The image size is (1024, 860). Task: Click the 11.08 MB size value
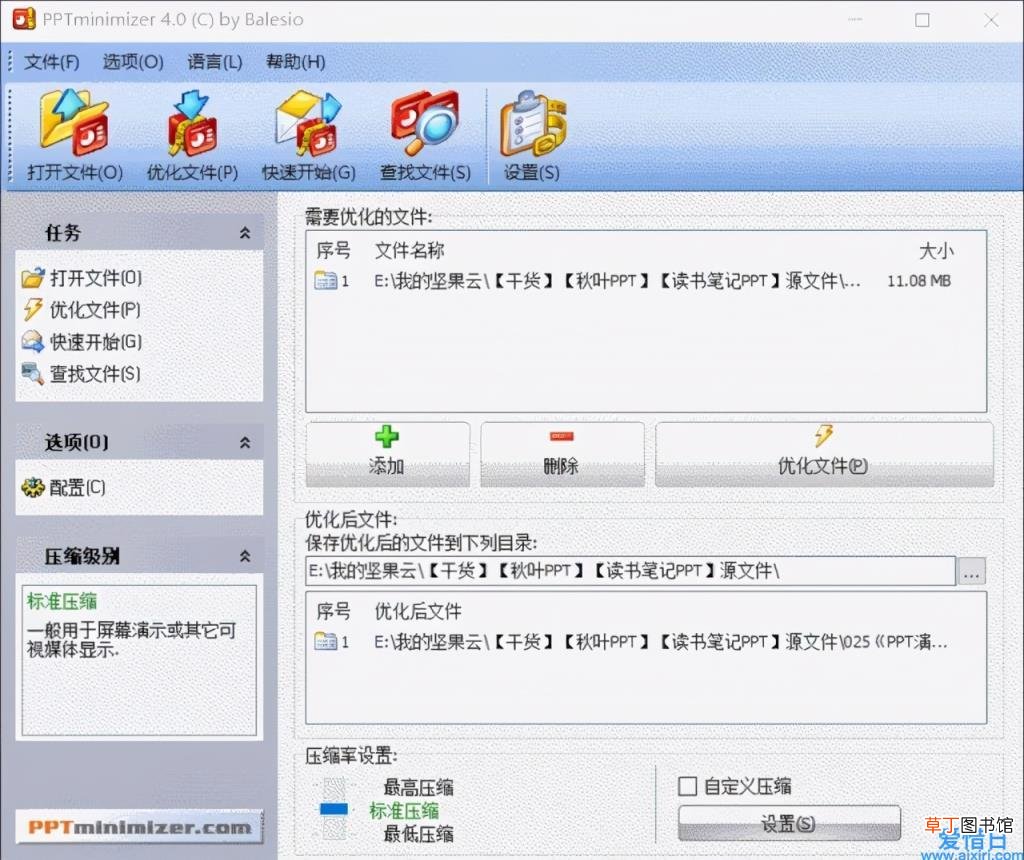tap(919, 281)
